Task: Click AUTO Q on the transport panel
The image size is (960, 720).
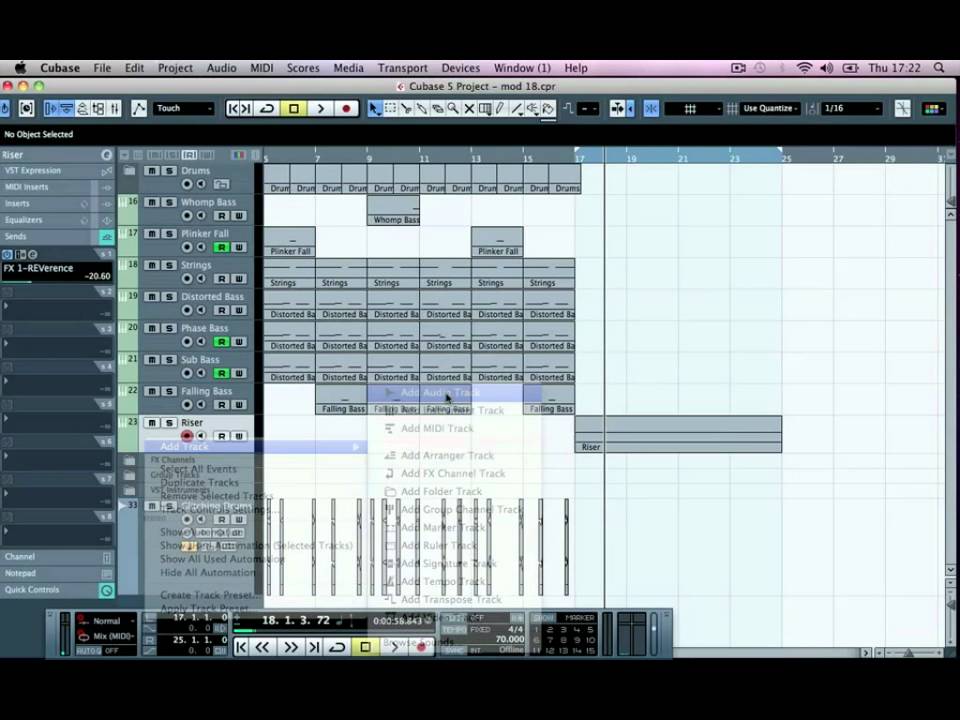Action: click(88, 651)
